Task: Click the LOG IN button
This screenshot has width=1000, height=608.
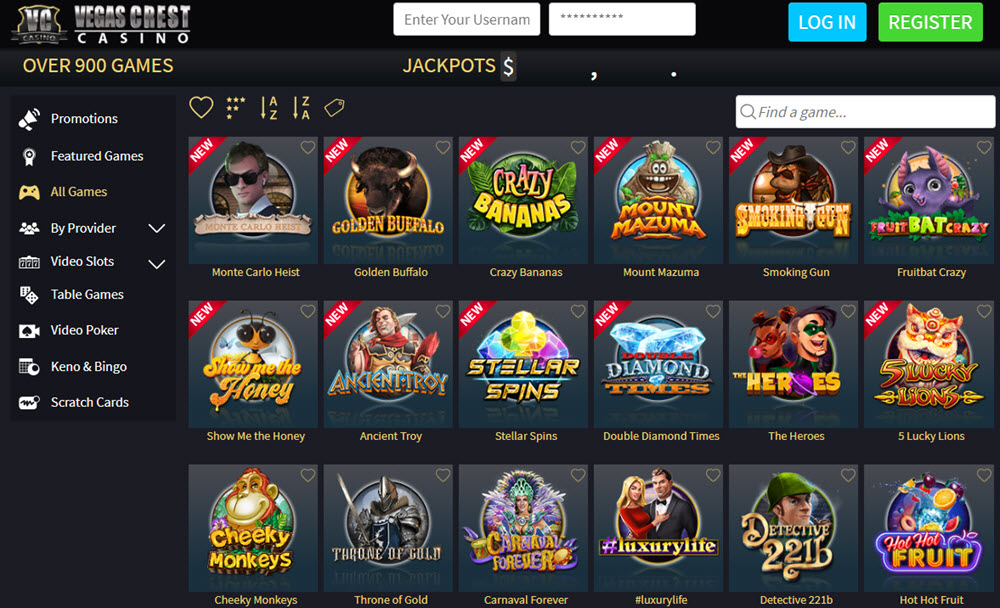Action: click(x=827, y=22)
